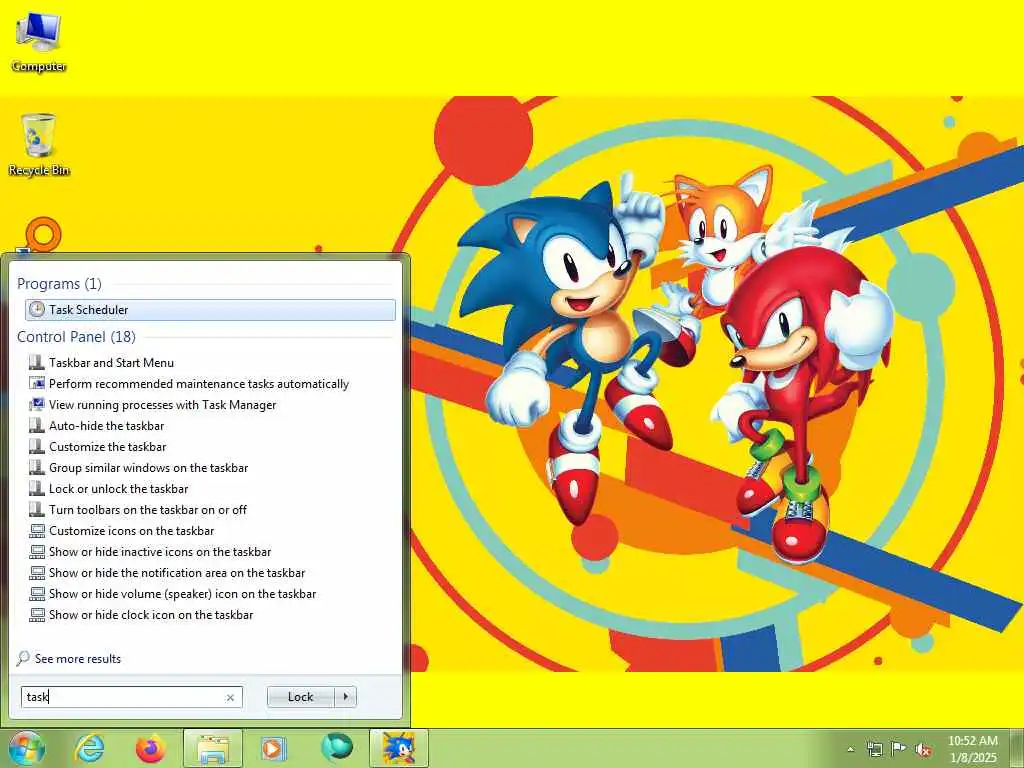Click the icon beside Auto-hide the taskbar
This screenshot has width=1024, height=768.
[x=37, y=426]
